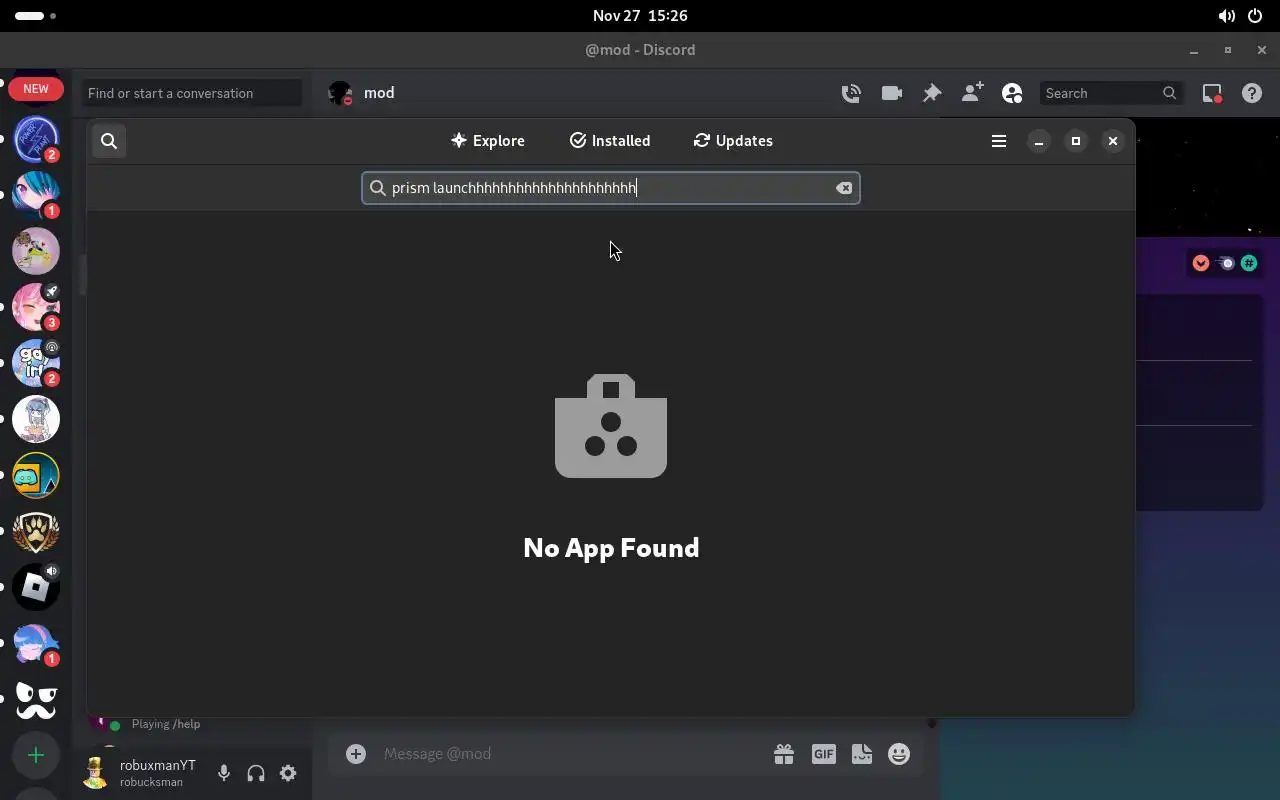This screenshot has height=800, width=1280.
Task: Focus the app store search field
Action: pyautogui.click(x=610, y=188)
